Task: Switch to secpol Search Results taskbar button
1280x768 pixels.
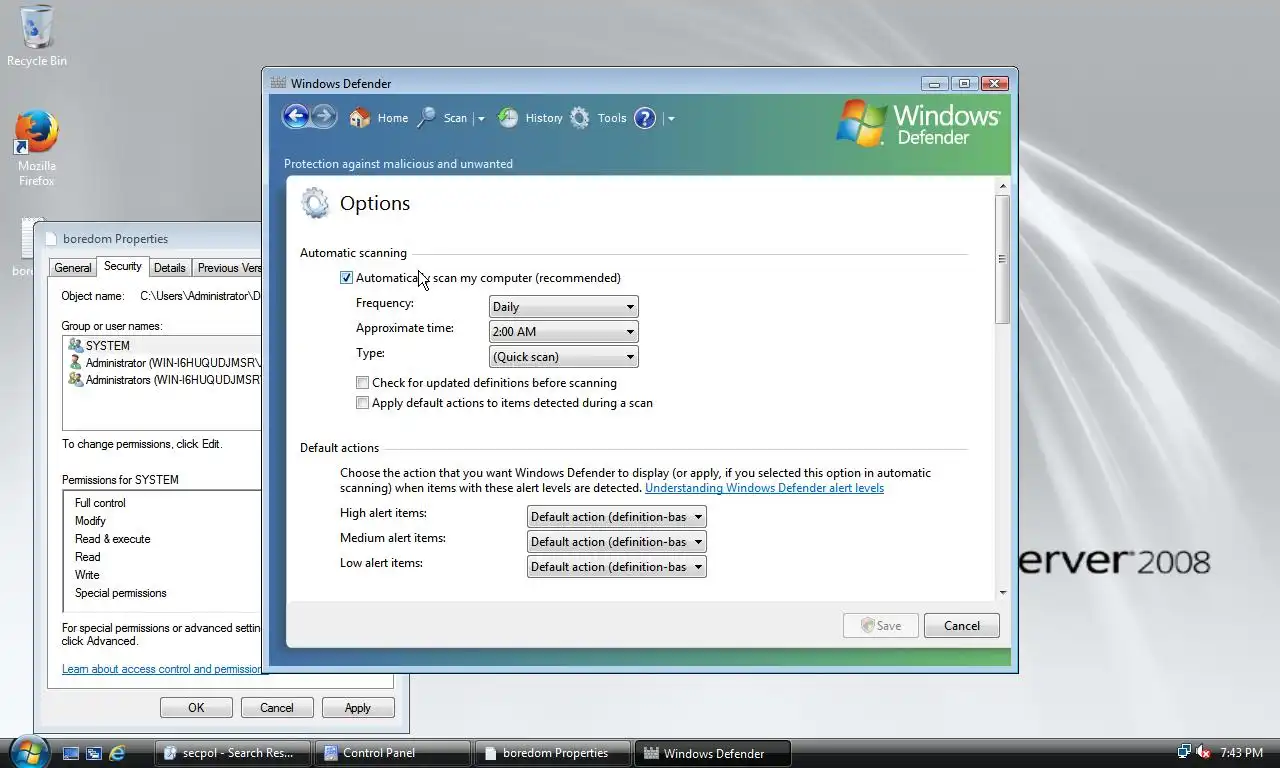Action: coord(233,753)
